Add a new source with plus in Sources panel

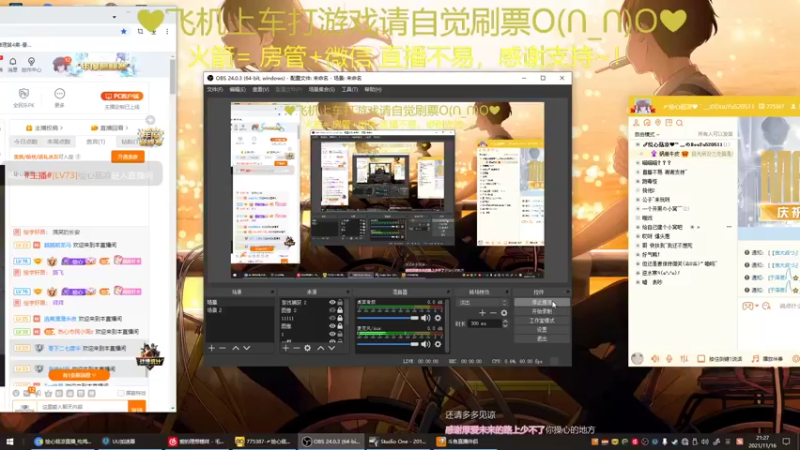[286, 348]
